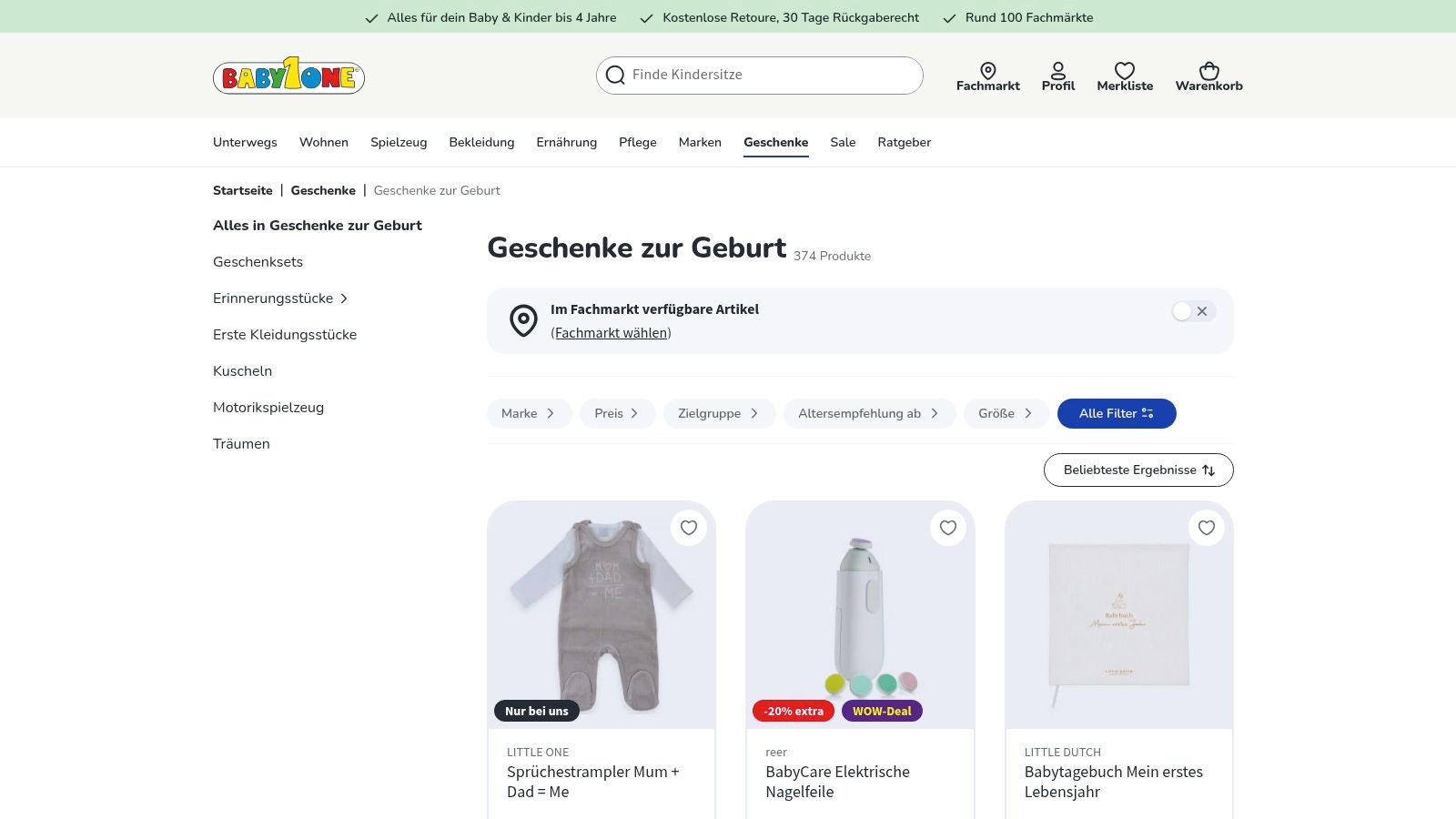
Task: Open the Altersempfehlung ab filter
Action: pyautogui.click(x=869, y=413)
